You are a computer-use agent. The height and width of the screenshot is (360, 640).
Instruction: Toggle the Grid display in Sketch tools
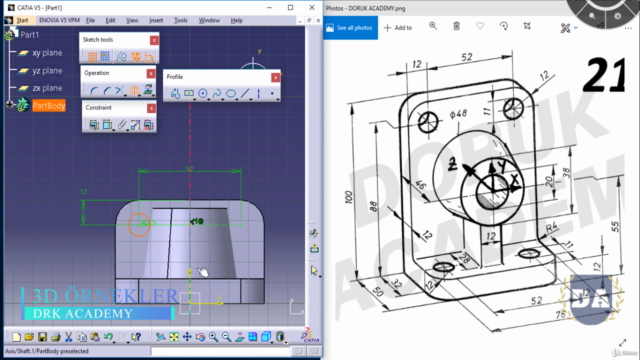[x=93, y=56]
